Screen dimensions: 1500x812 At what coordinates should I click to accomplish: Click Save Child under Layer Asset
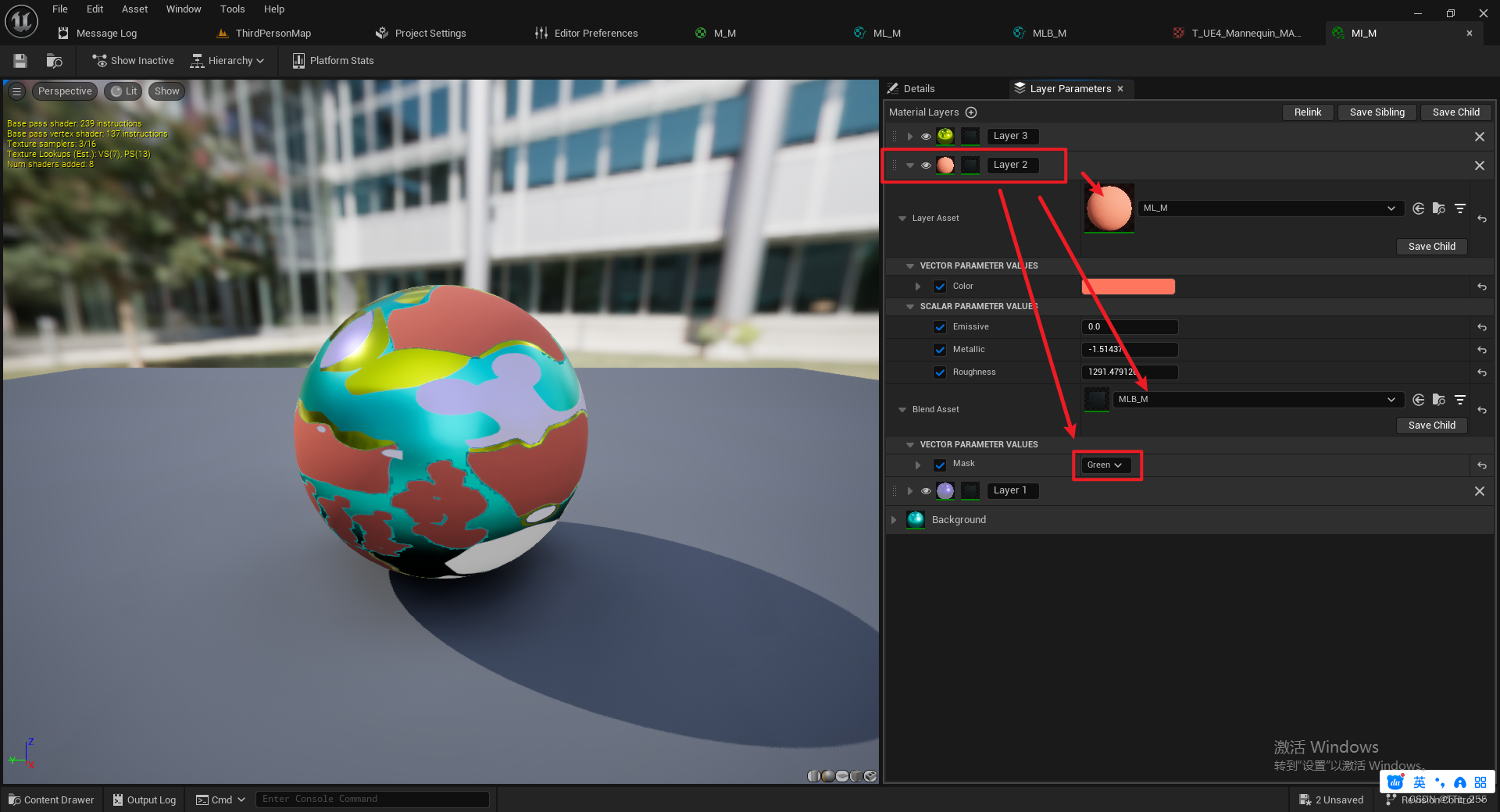pyautogui.click(x=1431, y=247)
